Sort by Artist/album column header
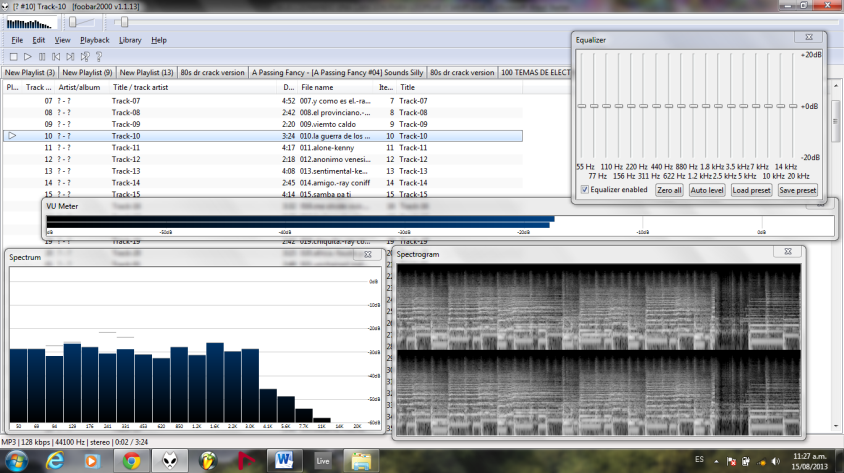The height and width of the screenshot is (473, 844). pyautogui.click(x=82, y=87)
